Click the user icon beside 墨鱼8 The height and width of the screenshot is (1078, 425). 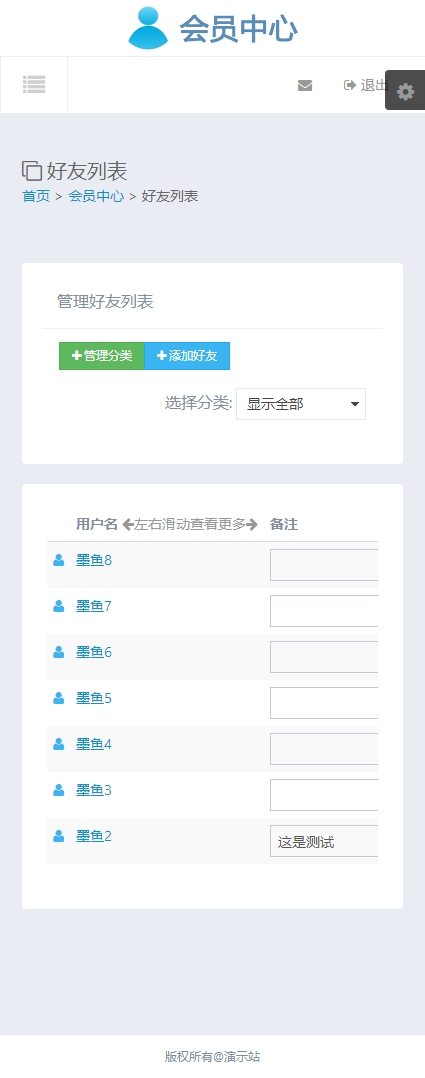tap(59, 560)
